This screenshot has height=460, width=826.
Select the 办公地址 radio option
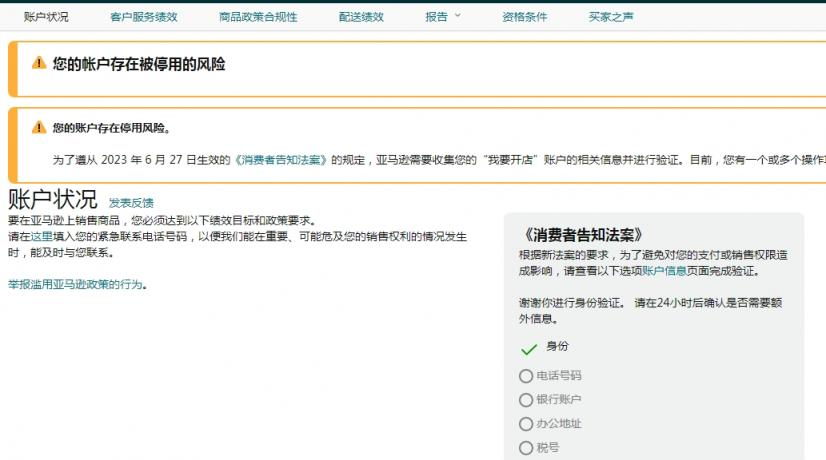(x=526, y=424)
